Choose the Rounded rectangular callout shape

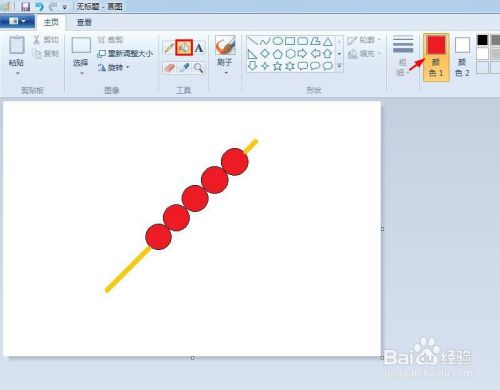[x=303, y=66]
